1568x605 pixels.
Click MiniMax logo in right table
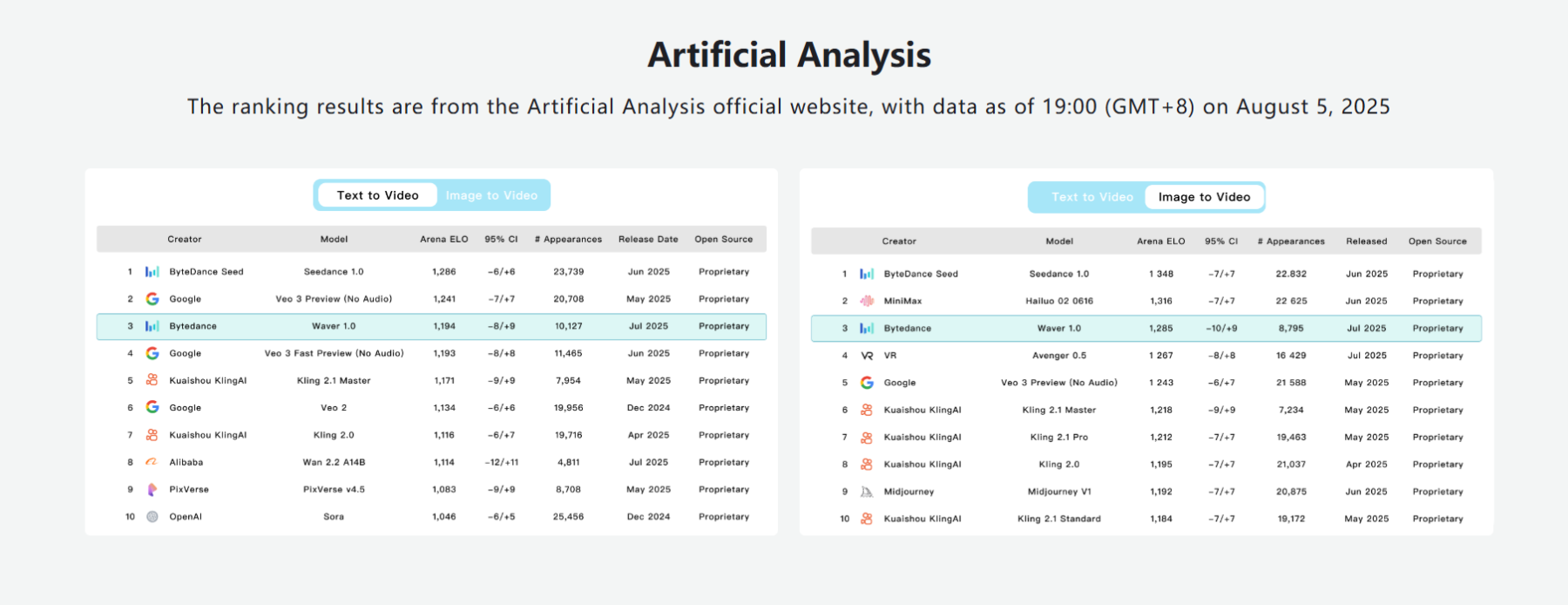coord(867,301)
